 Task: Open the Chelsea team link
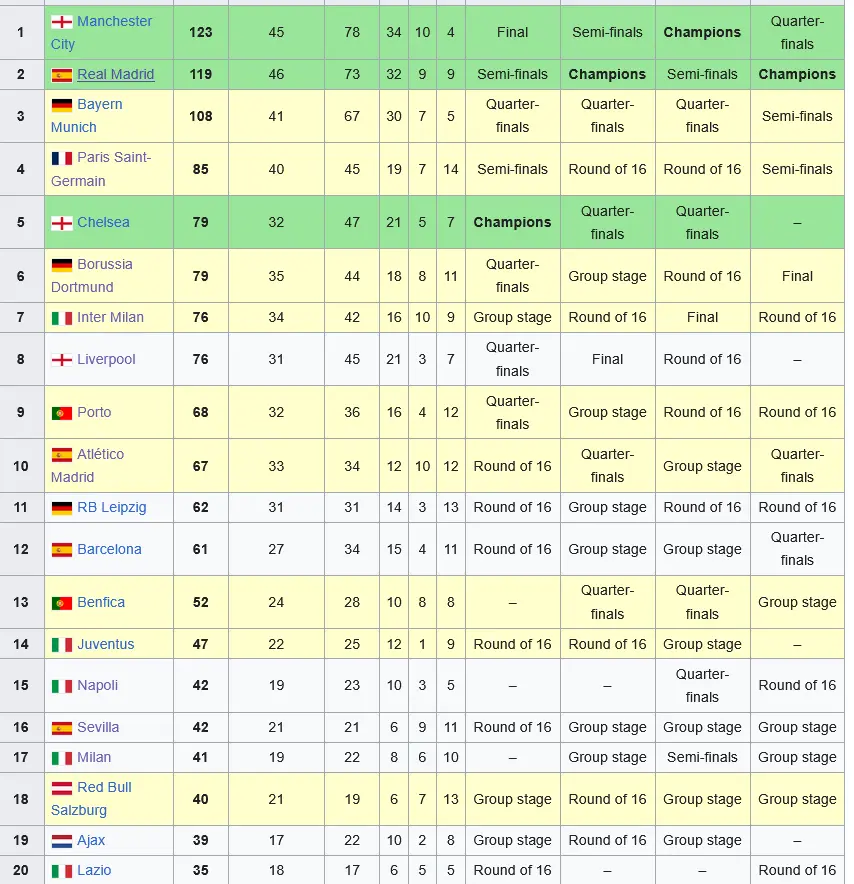103,222
